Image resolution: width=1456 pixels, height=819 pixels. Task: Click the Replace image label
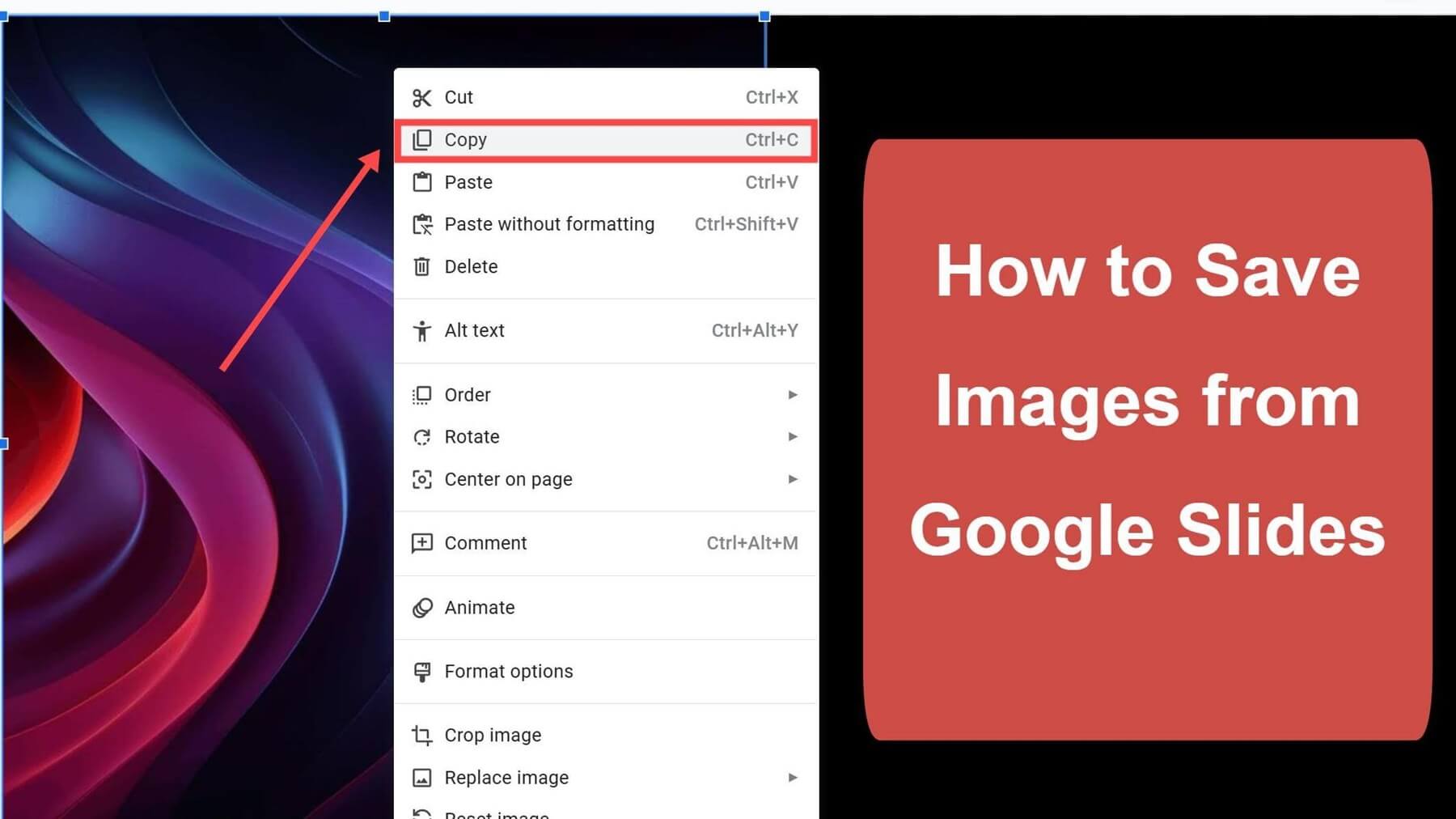coord(506,778)
